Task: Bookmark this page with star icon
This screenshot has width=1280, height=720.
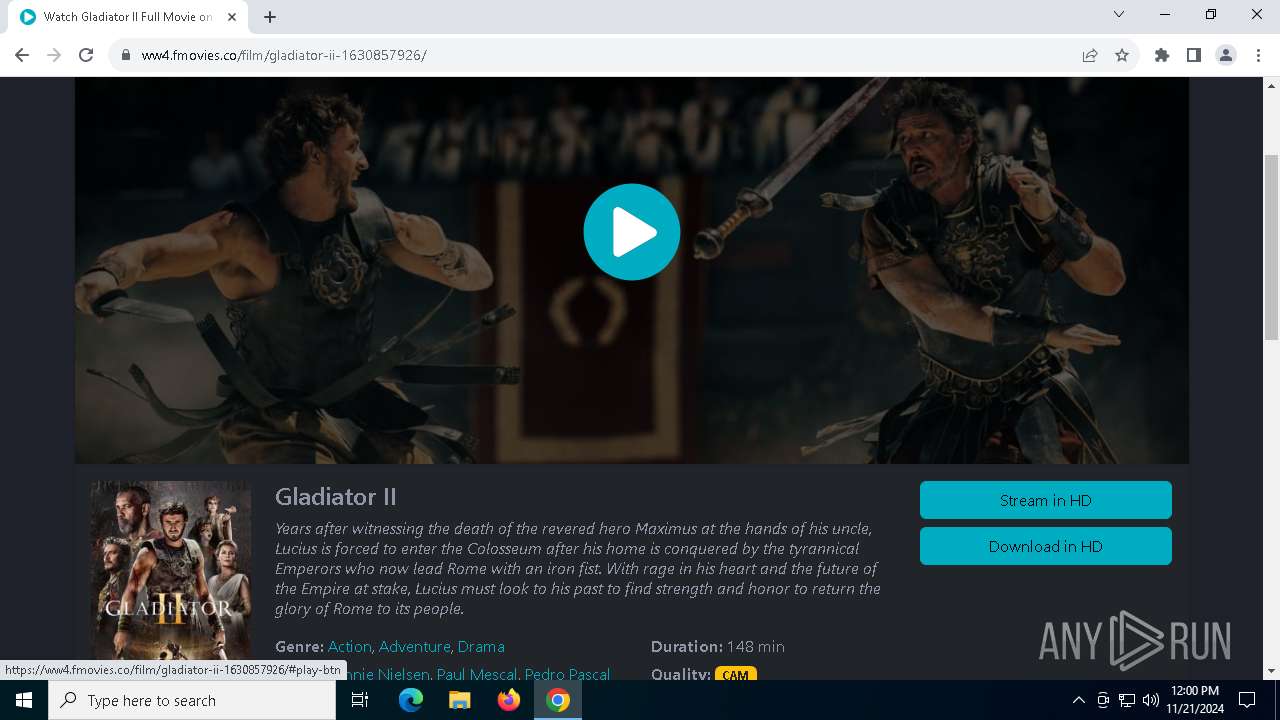Action: pyautogui.click(x=1122, y=55)
